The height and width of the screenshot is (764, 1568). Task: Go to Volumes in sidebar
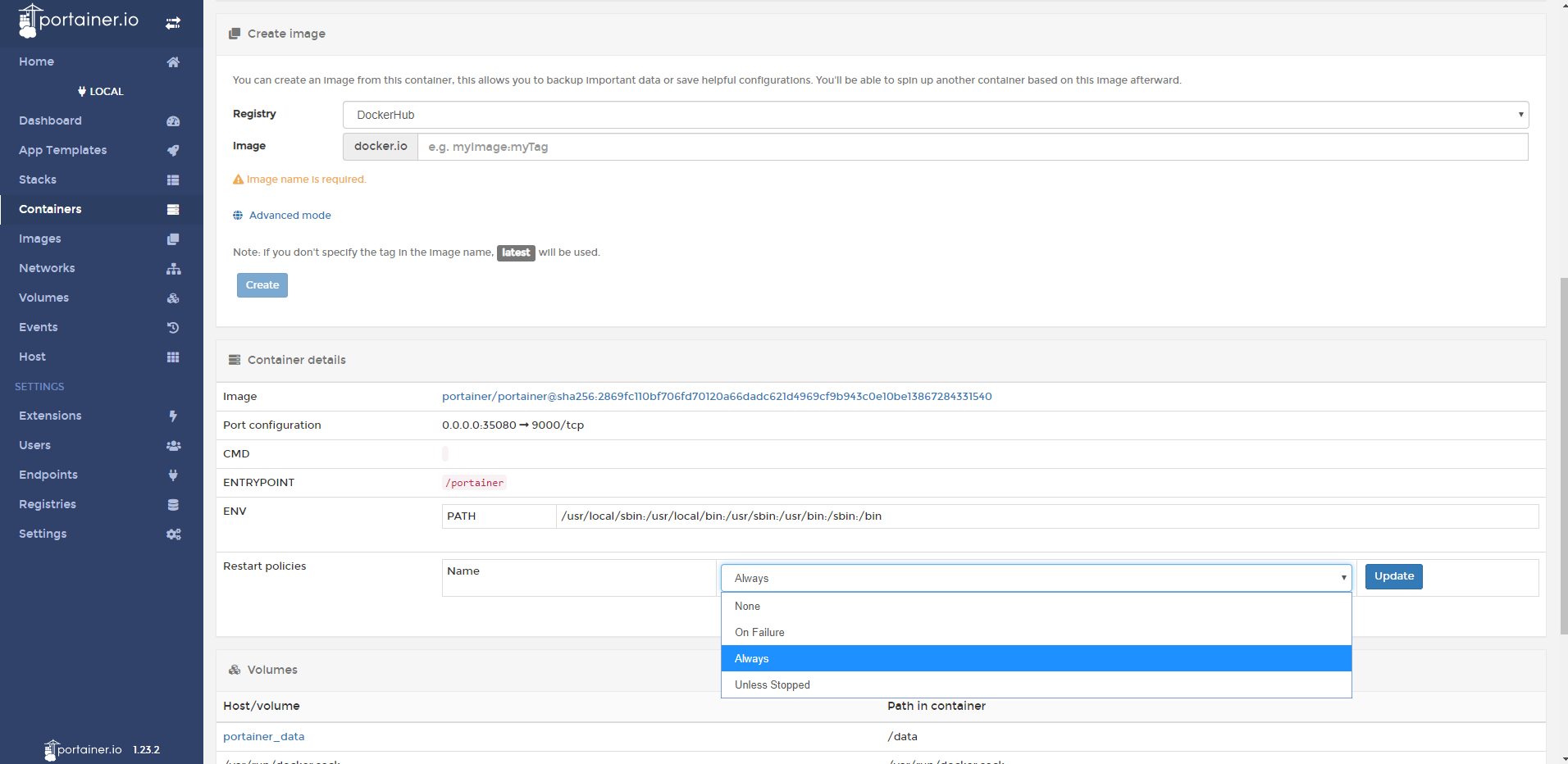click(43, 298)
